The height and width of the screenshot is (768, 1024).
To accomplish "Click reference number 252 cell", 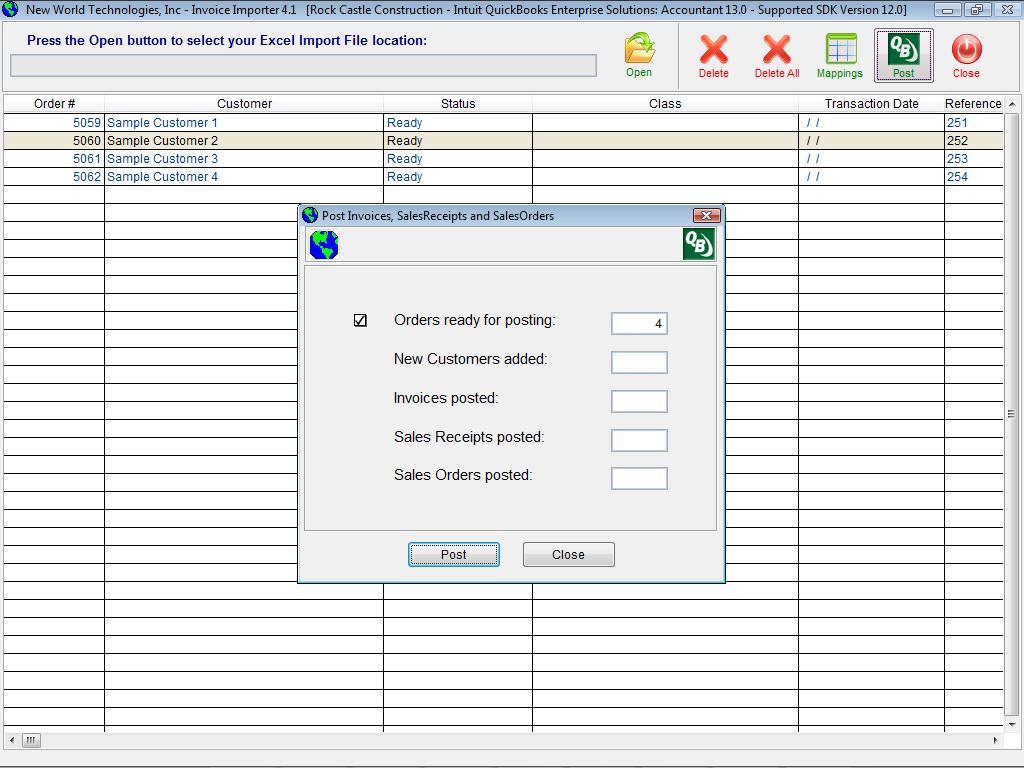I will pos(974,140).
